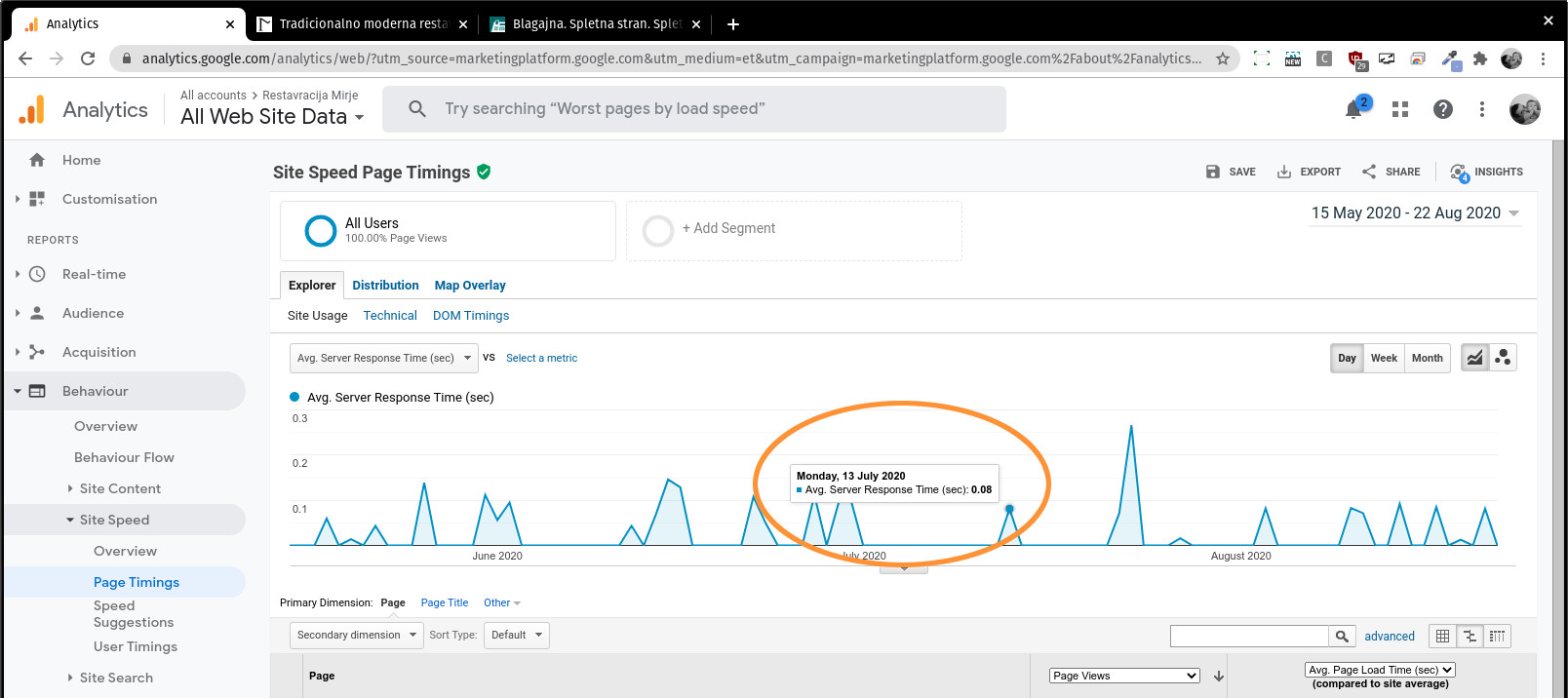This screenshot has height=698, width=1568.
Task: Click the Behaviour panel icon
Action: tap(37, 391)
